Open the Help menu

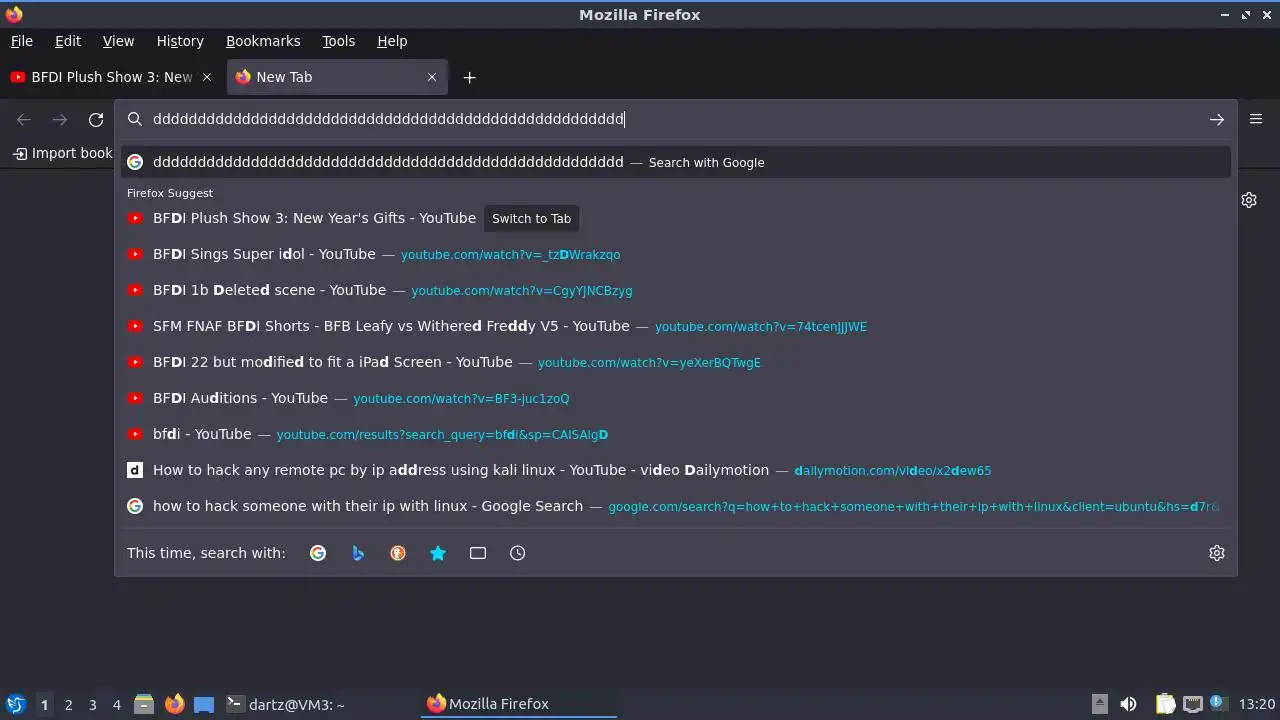coord(392,41)
